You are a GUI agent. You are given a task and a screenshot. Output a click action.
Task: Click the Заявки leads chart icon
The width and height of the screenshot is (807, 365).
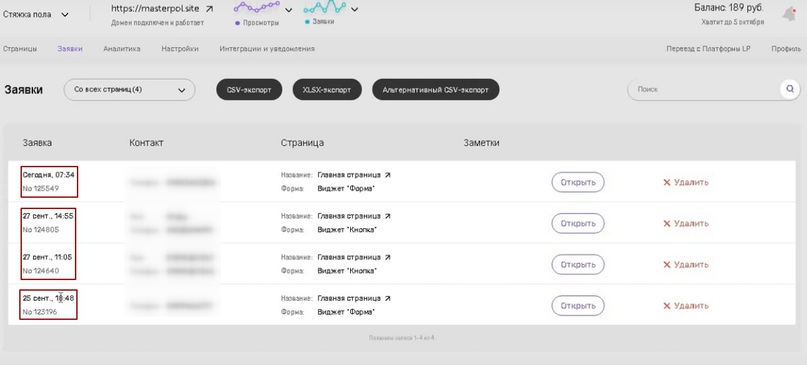[325, 8]
